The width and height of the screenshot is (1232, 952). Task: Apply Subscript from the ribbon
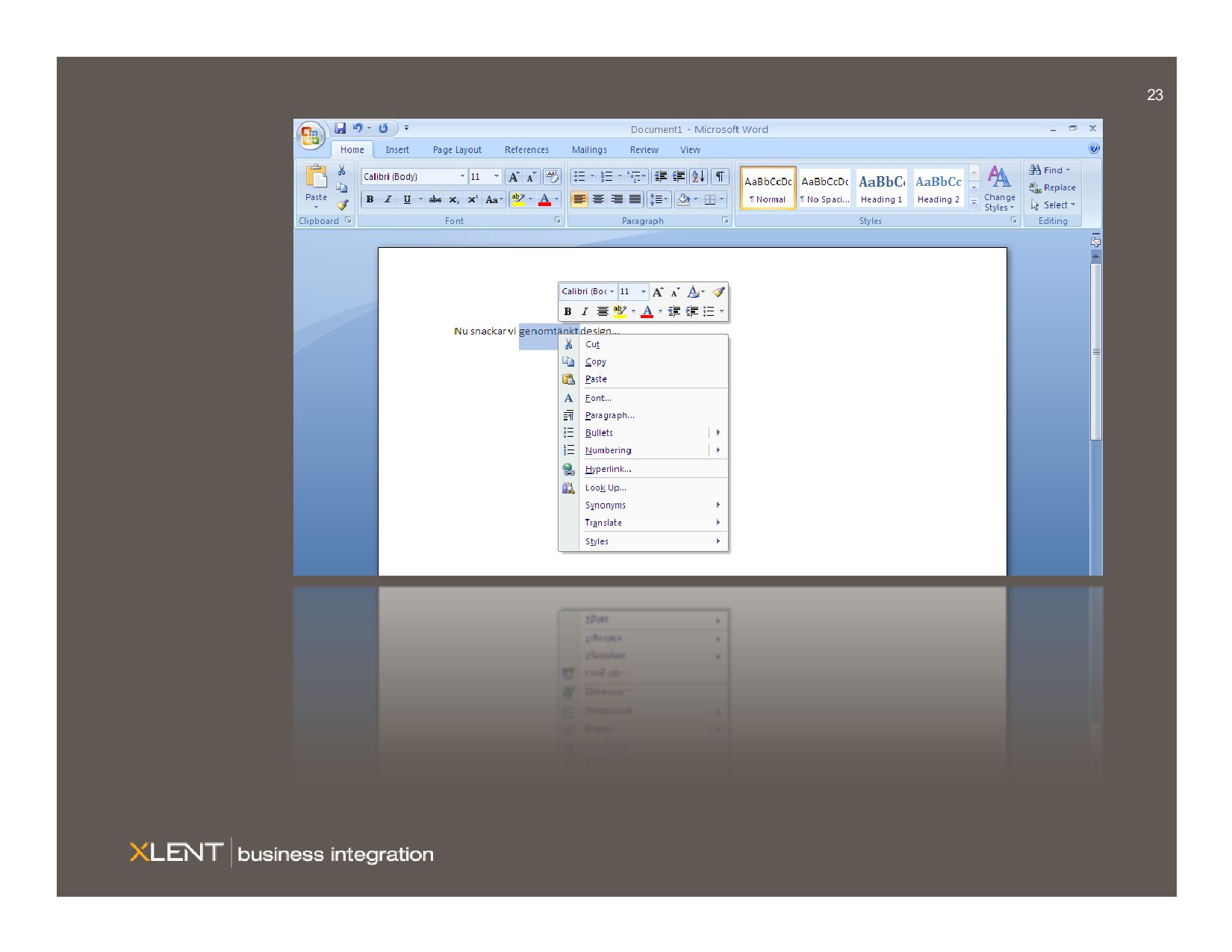[x=454, y=199]
